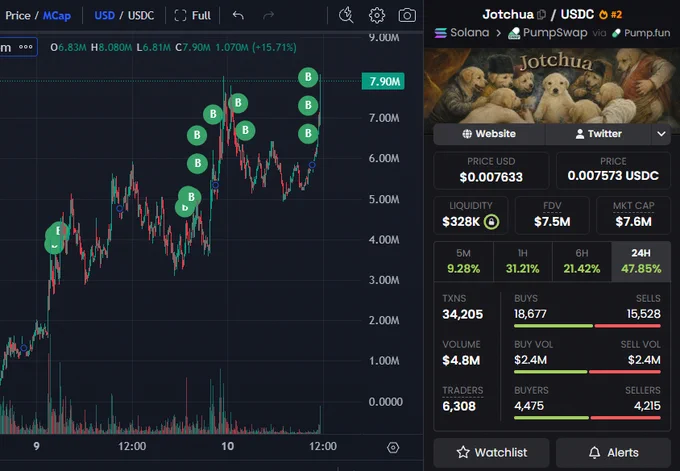Click the 0.007573 USDC price value
Image resolution: width=680 pixels, height=471 pixels.
pyautogui.click(x=613, y=176)
